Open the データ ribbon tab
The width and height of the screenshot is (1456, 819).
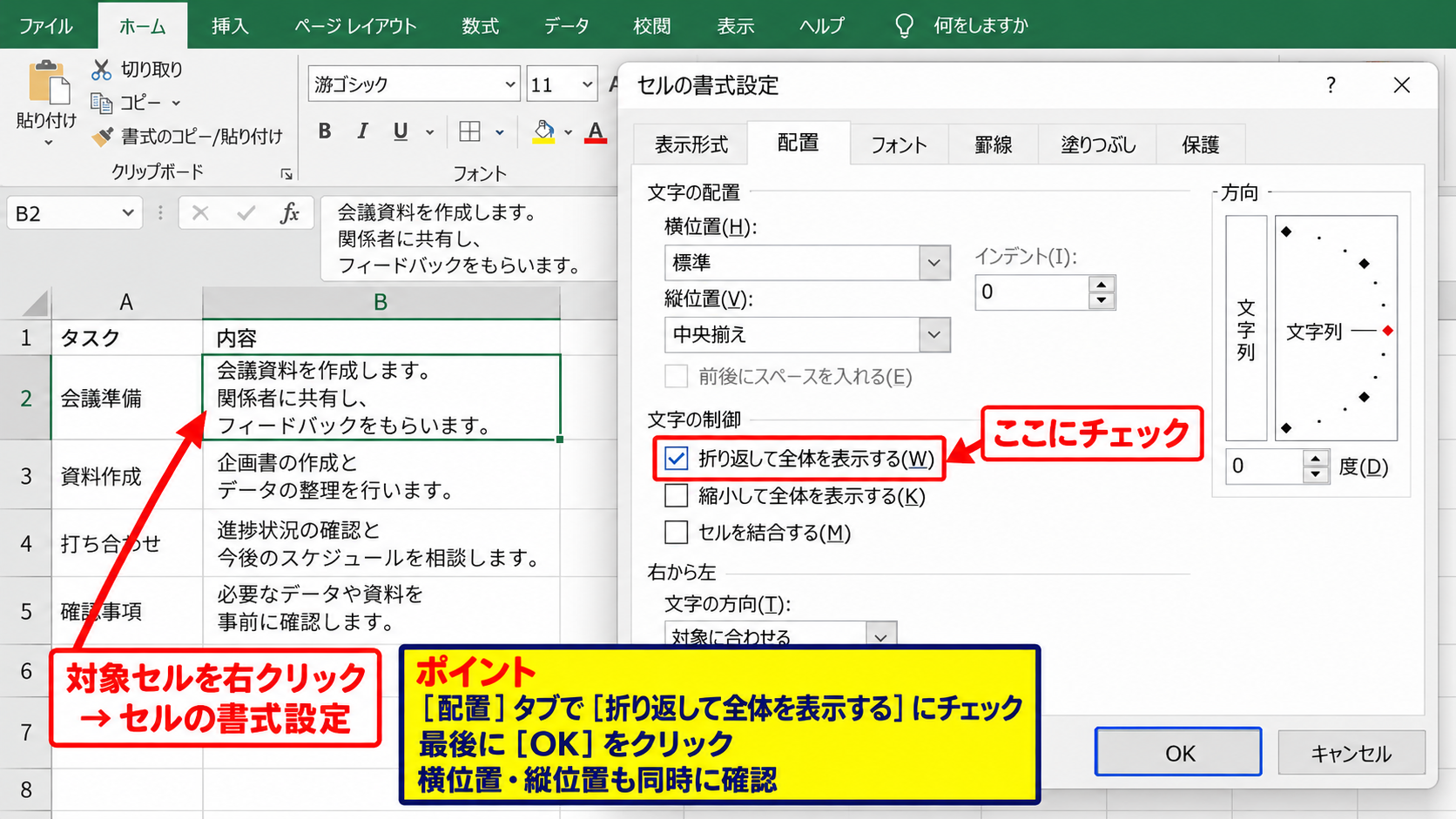pos(567,26)
